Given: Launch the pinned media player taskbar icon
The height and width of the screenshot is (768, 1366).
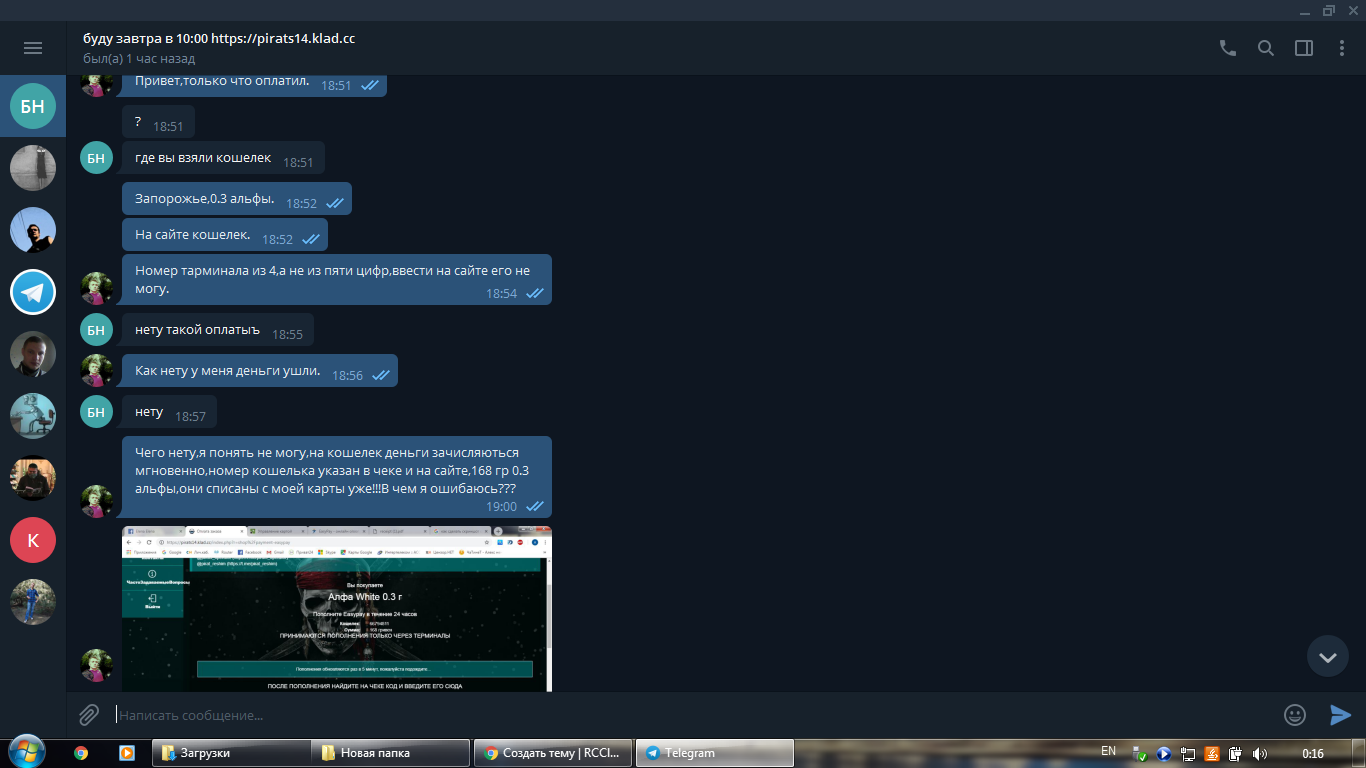Looking at the screenshot, I should pos(126,753).
